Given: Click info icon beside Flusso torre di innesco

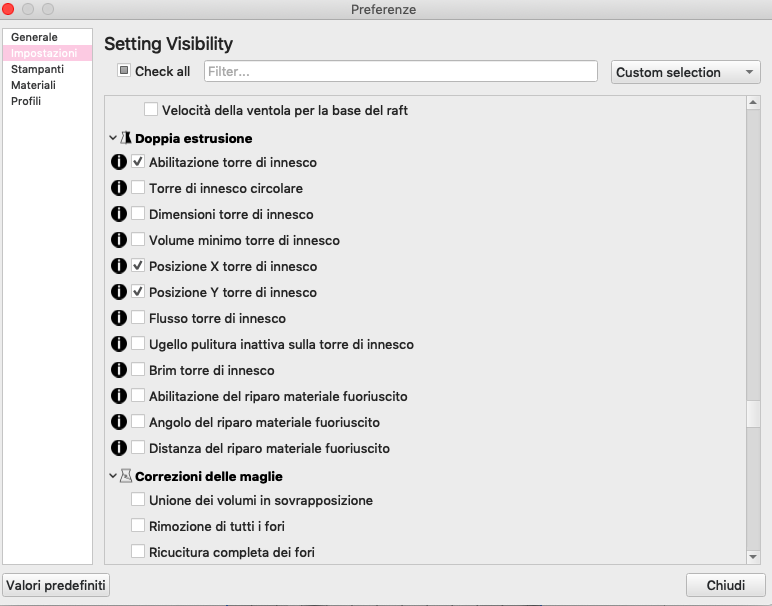Looking at the screenshot, I should pos(119,318).
